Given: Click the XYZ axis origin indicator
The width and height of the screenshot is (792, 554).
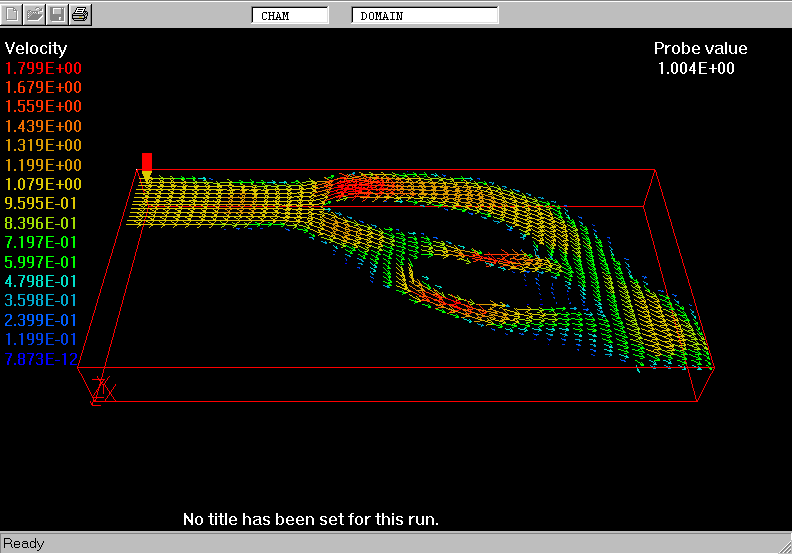Looking at the screenshot, I should [100, 388].
